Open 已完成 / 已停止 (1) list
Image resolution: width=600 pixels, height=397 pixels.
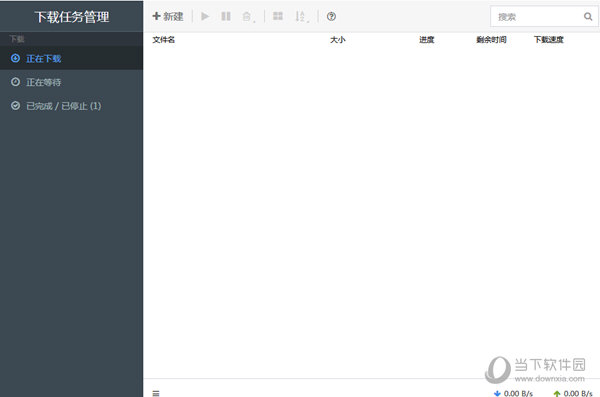point(72,106)
